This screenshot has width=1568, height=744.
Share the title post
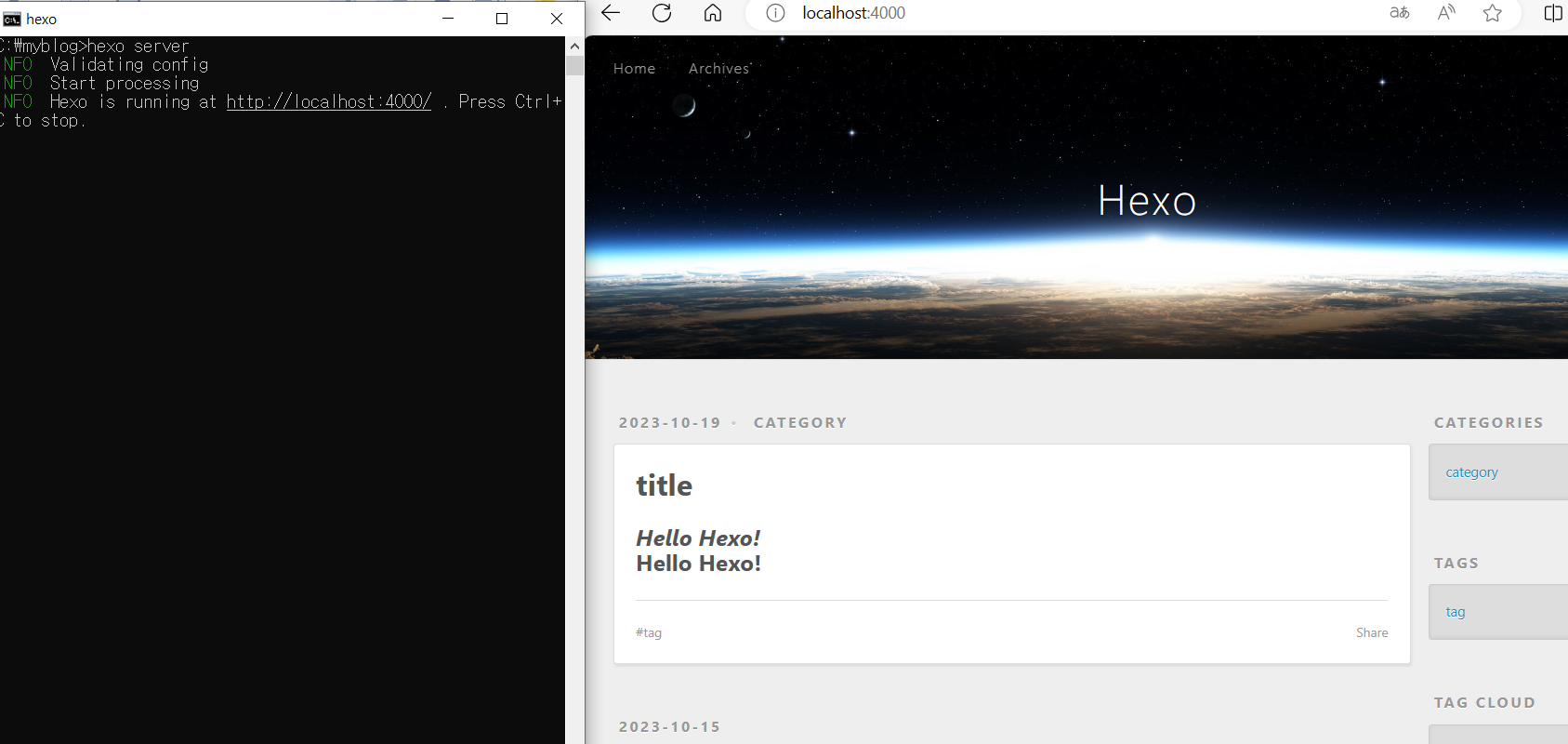(x=1372, y=633)
